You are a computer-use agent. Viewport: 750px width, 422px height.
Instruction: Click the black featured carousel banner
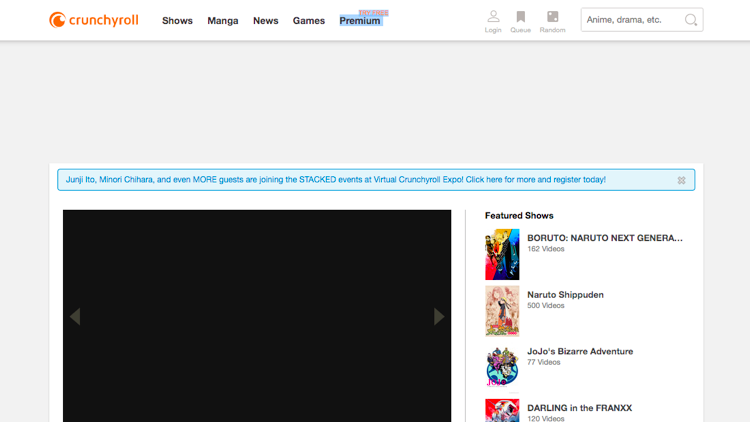[257, 316]
